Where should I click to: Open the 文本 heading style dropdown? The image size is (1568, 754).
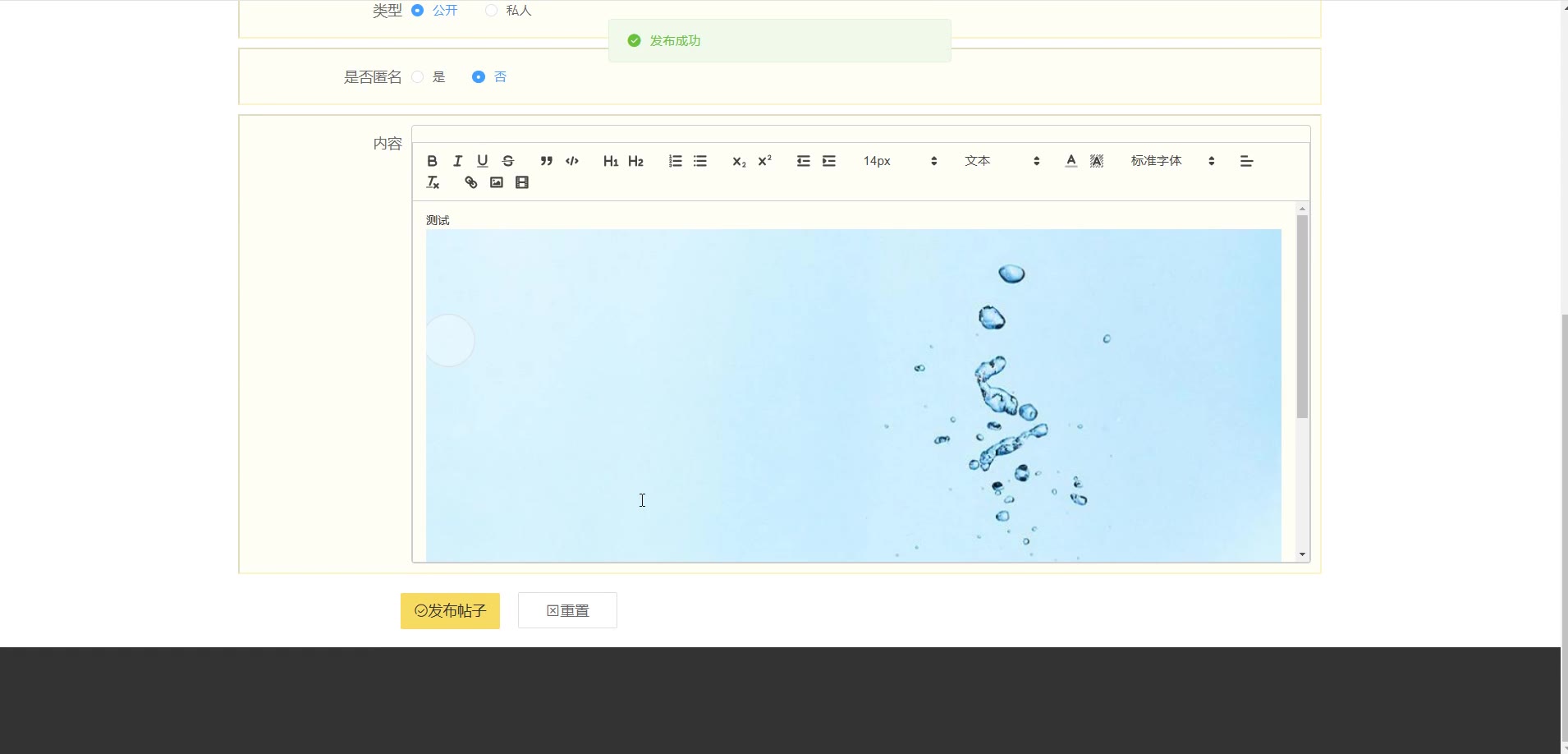pos(1002,161)
